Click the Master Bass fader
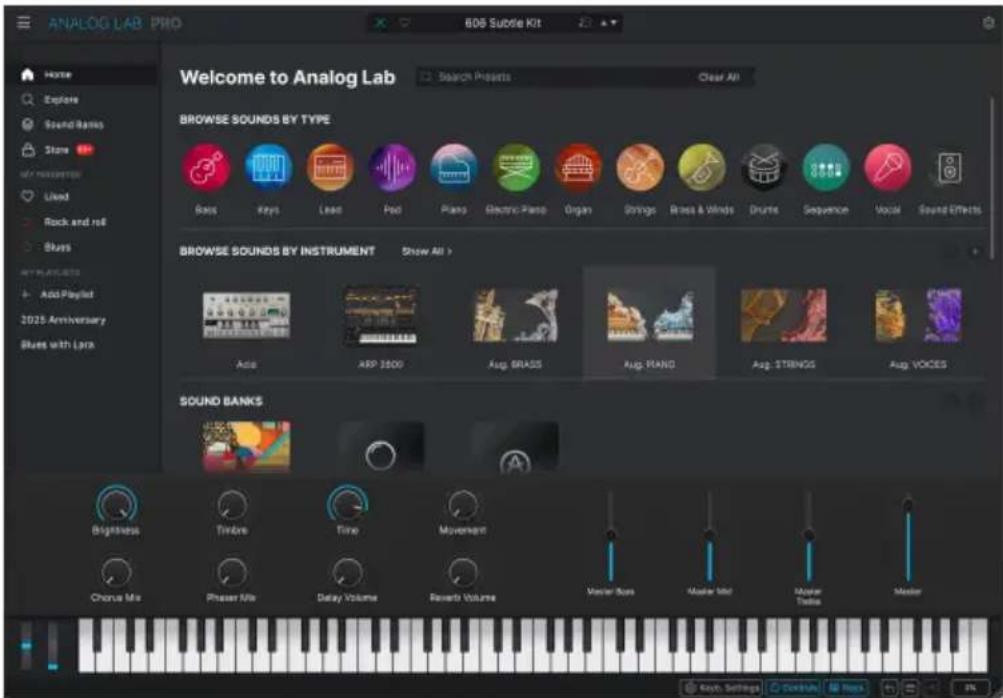 point(611,537)
